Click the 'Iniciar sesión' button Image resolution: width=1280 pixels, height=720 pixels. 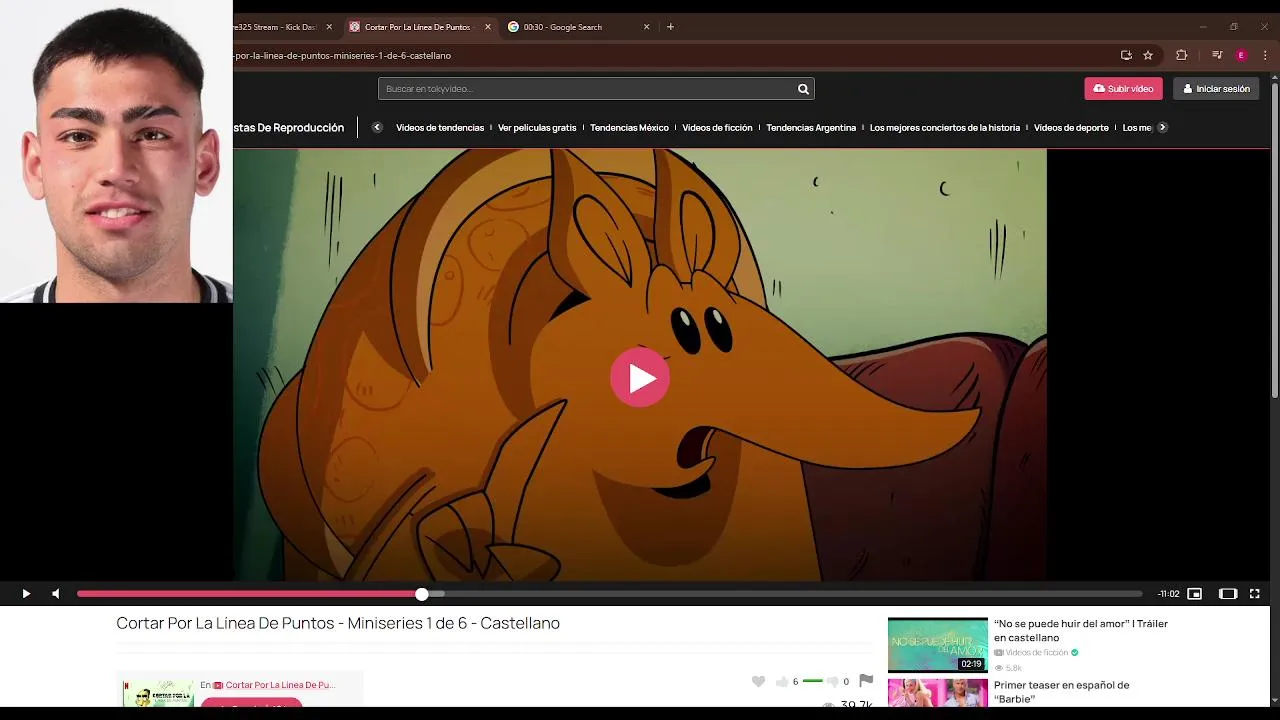coord(1216,89)
